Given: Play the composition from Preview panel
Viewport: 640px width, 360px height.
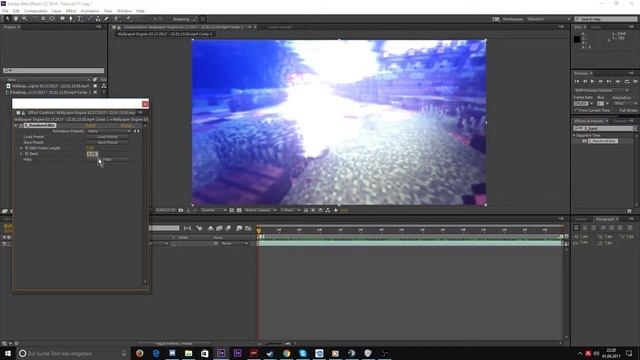Looking at the screenshot, I should click(592, 82).
